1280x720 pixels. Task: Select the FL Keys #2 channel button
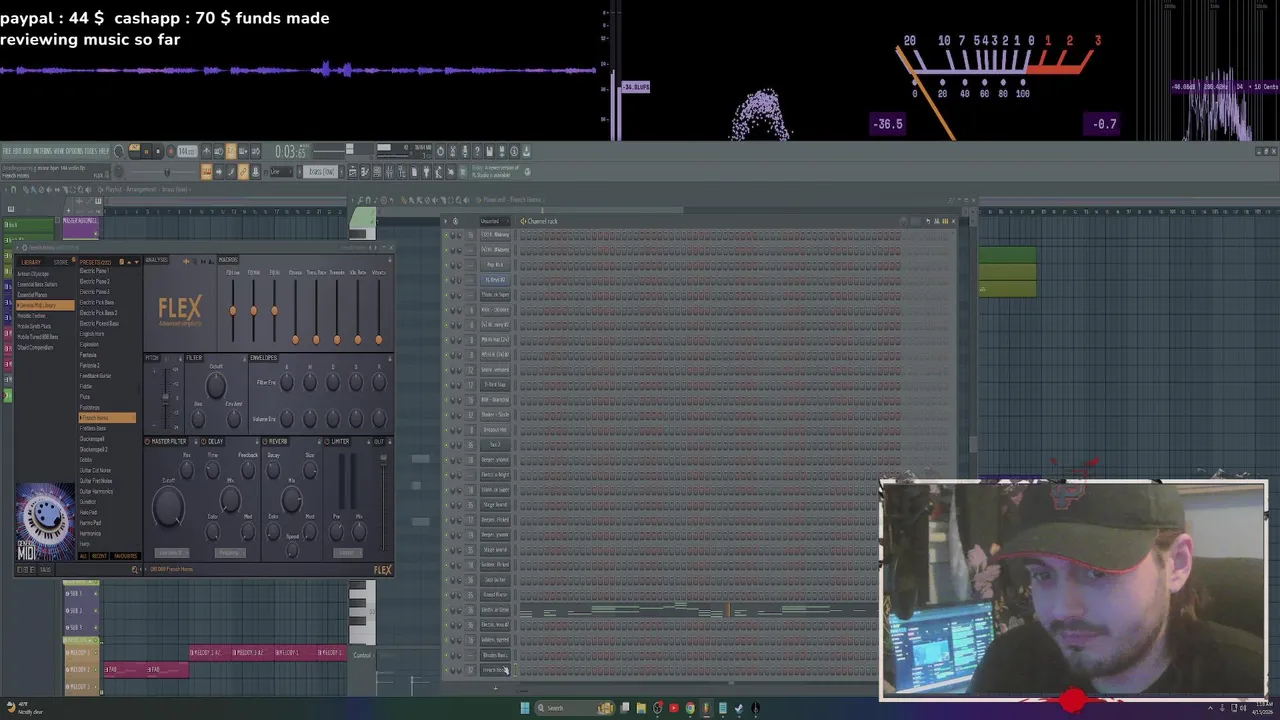tap(495, 279)
